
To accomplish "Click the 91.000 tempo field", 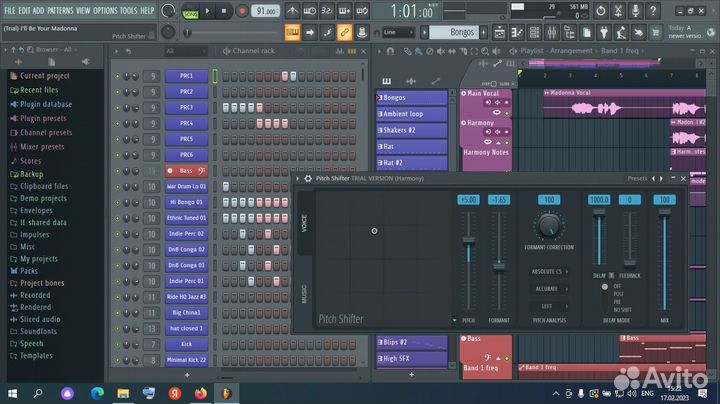I will pos(266,11).
